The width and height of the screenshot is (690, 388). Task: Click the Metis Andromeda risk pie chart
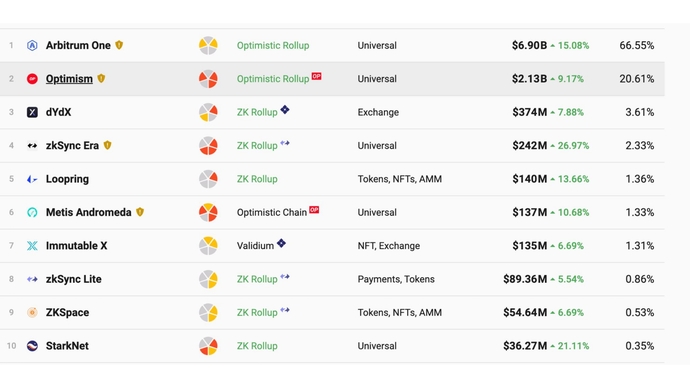[208, 212]
